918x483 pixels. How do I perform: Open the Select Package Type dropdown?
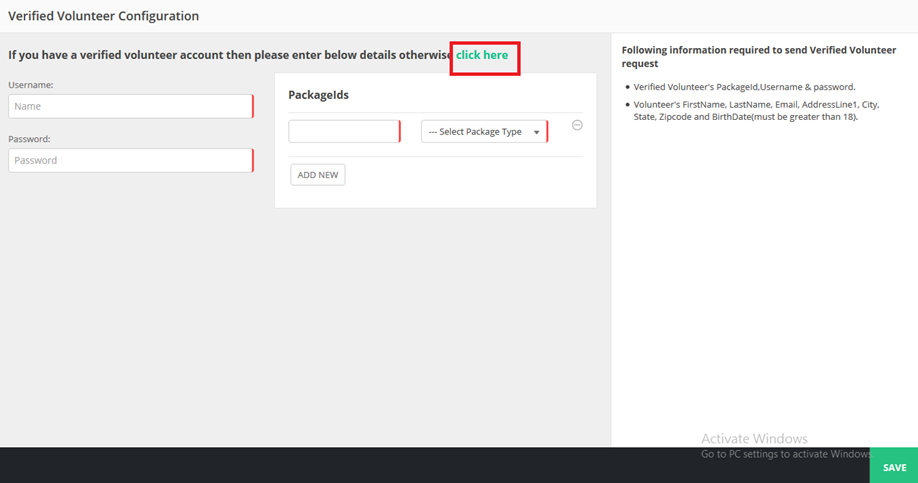[484, 132]
